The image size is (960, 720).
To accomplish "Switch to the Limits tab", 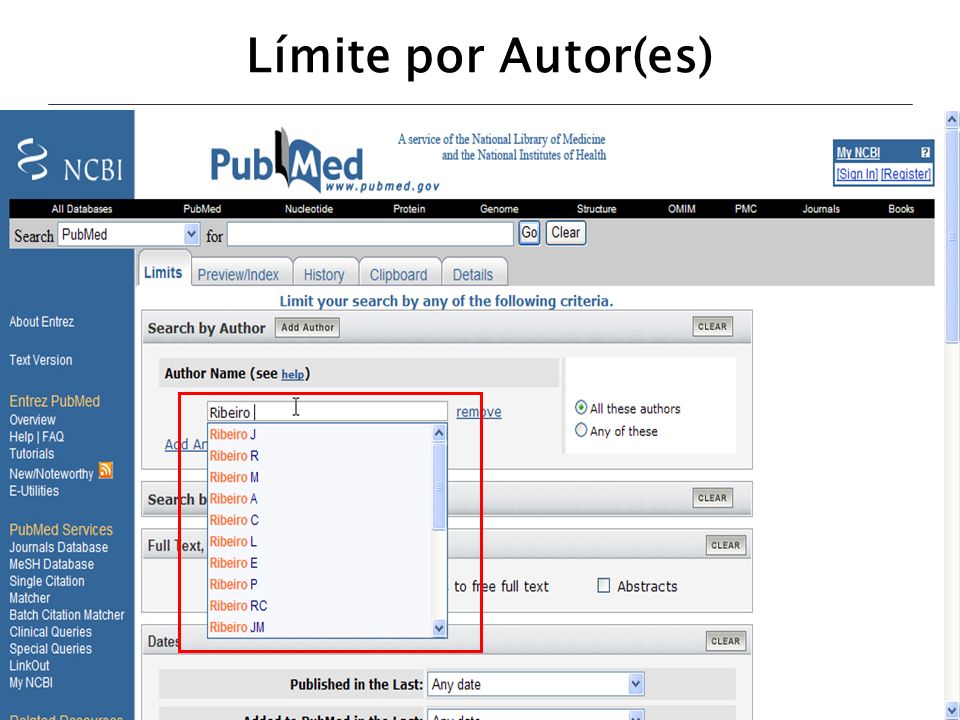I will tap(163, 272).
